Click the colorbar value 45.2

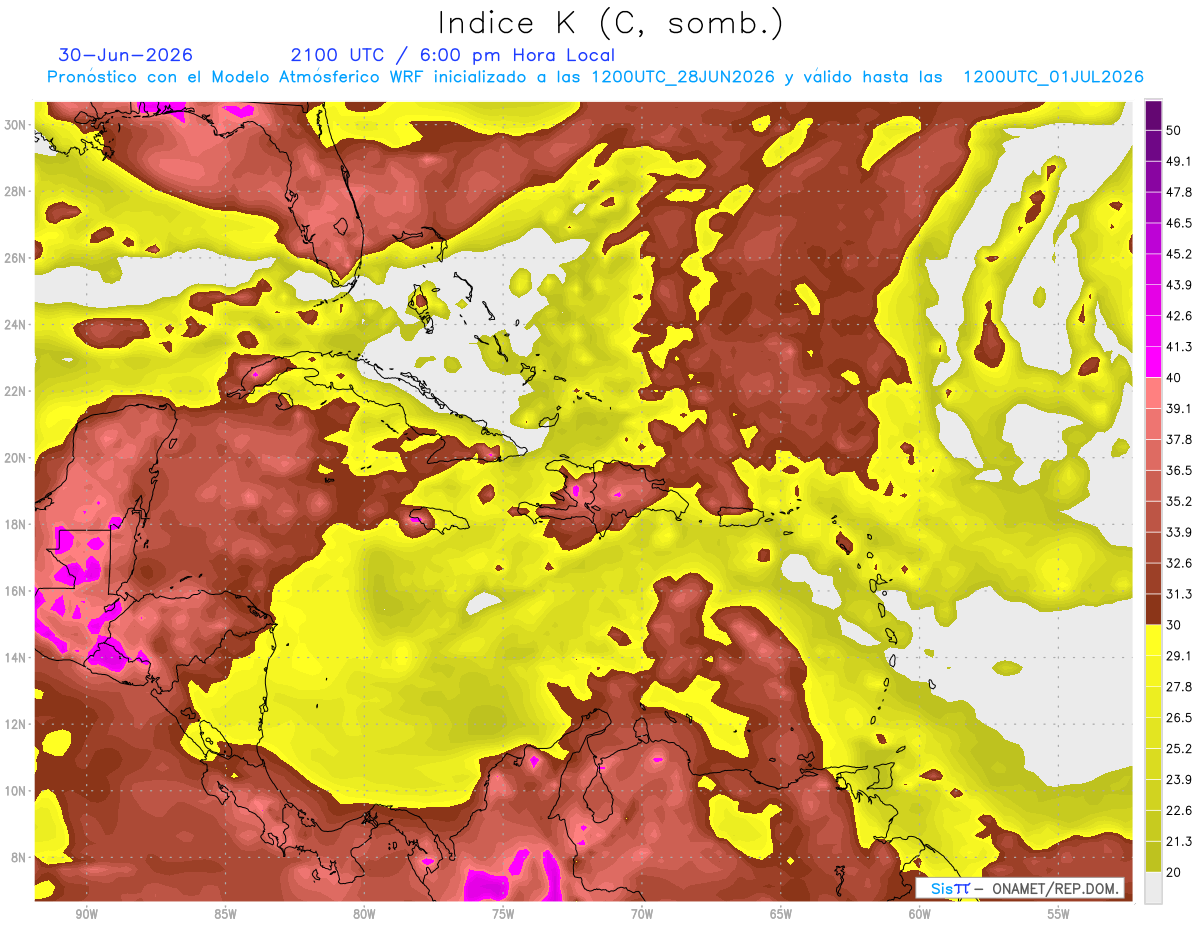tap(1178, 254)
